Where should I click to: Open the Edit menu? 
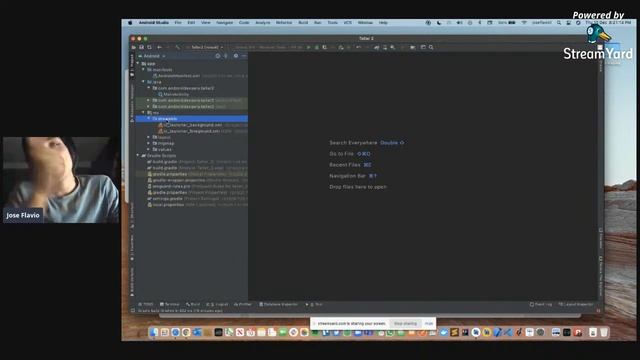tap(191, 23)
